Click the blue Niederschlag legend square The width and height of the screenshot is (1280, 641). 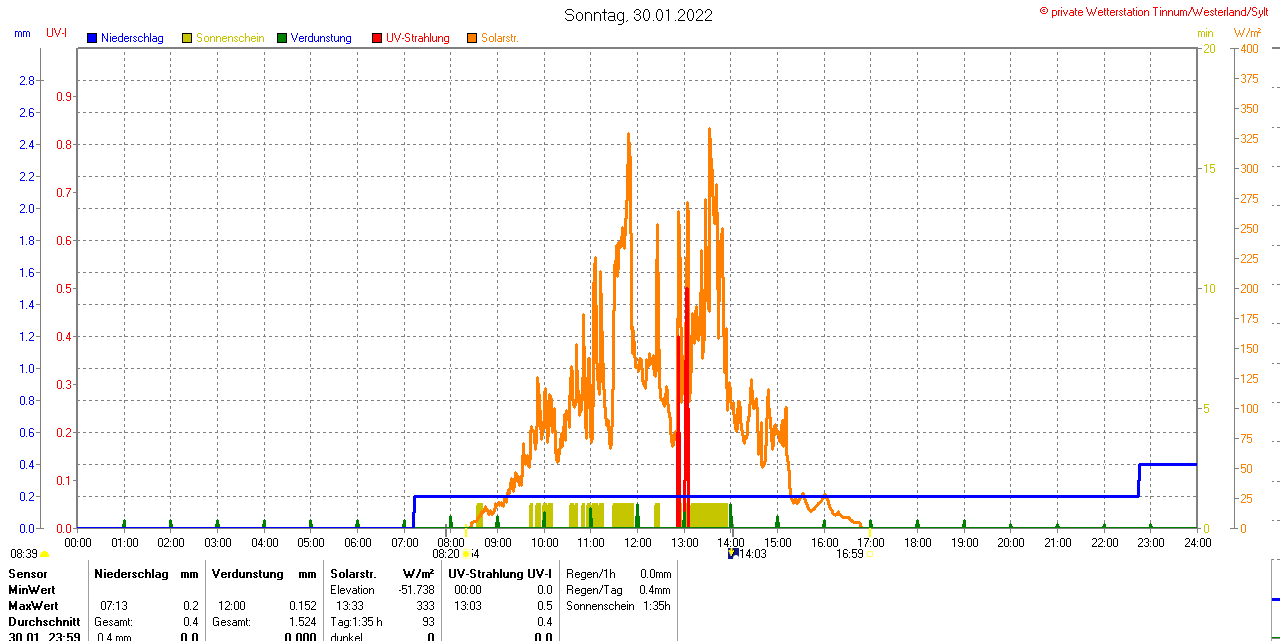pyautogui.click(x=92, y=38)
